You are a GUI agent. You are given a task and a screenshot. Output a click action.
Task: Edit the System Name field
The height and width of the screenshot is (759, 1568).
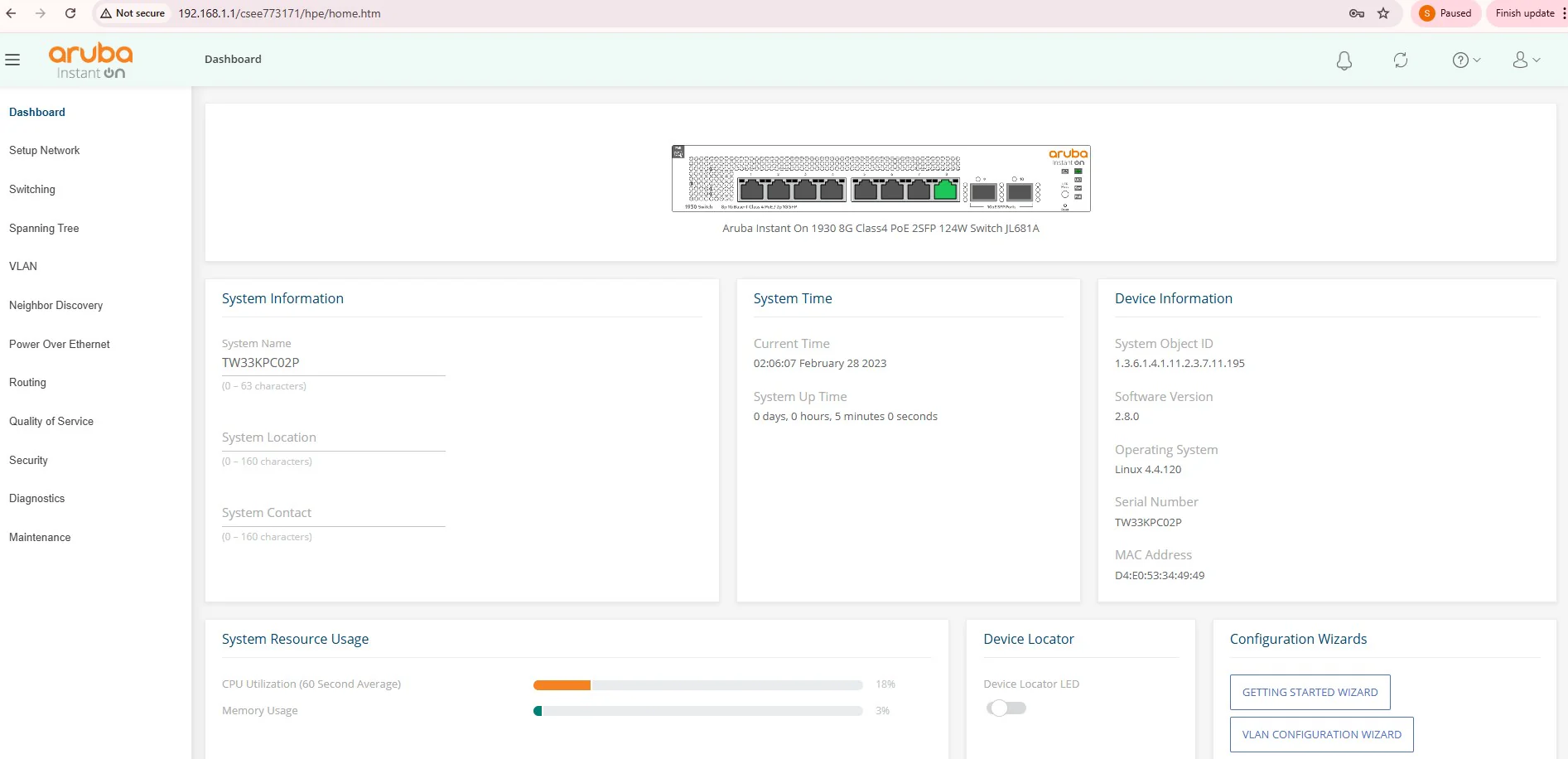334,363
